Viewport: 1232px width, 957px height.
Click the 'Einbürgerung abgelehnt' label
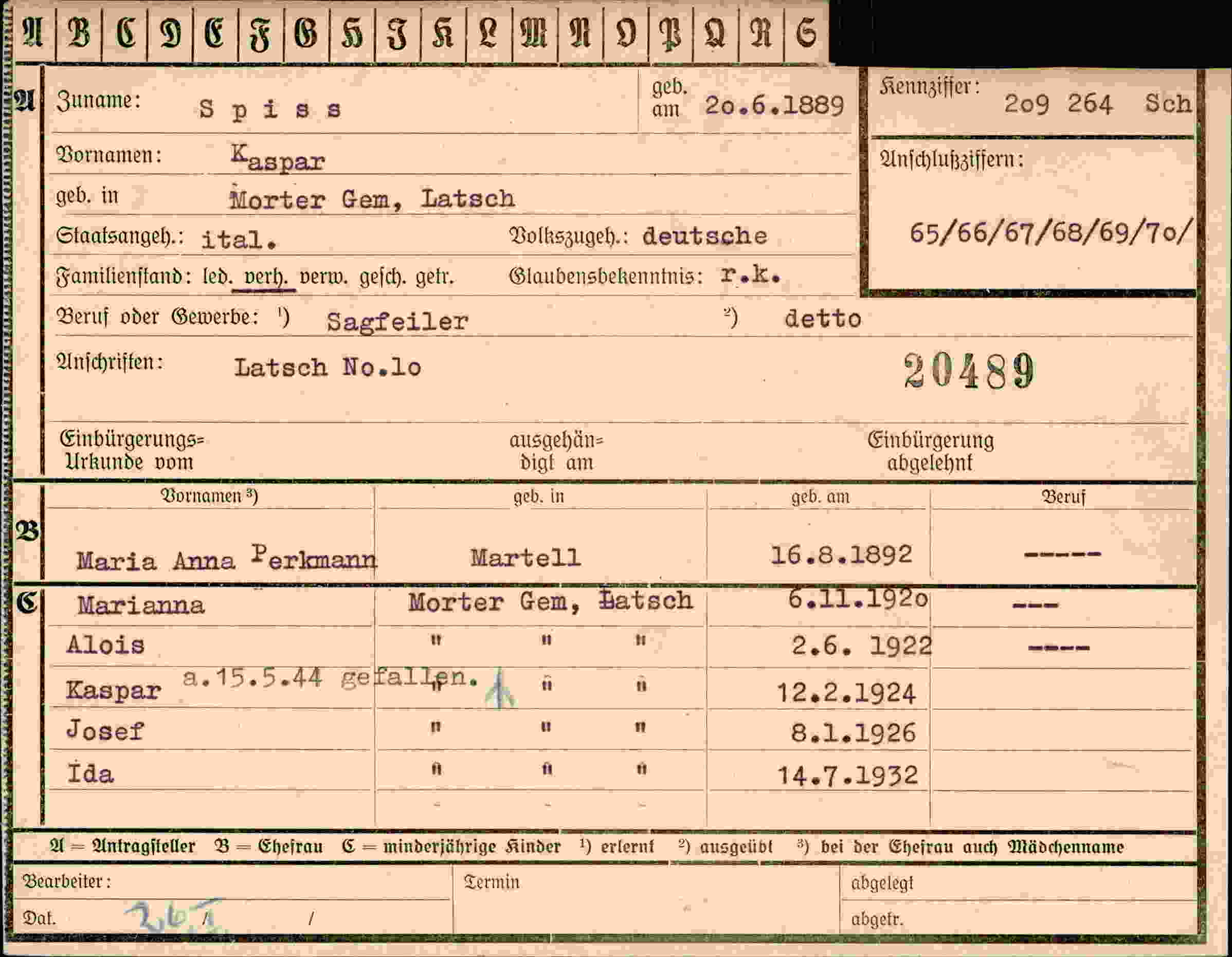click(x=930, y=451)
